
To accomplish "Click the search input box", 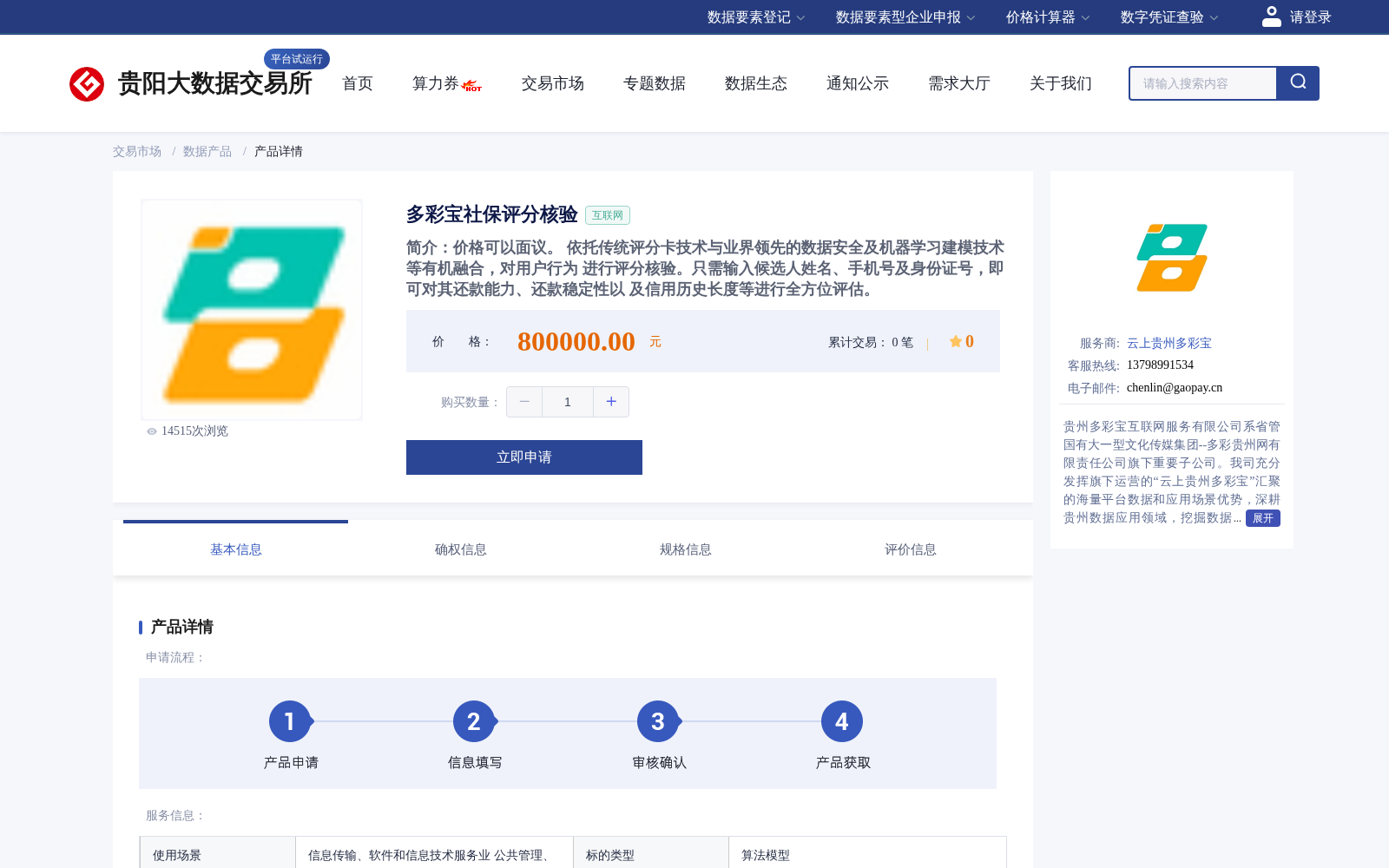I will pos(1203,83).
